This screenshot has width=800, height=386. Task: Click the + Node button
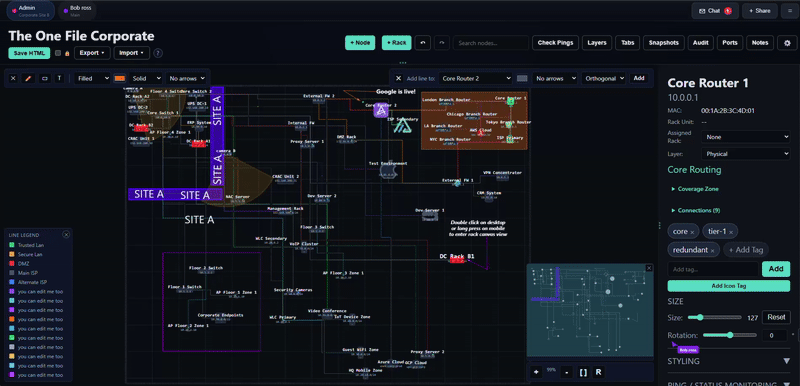pyautogui.click(x=360, y=43)
